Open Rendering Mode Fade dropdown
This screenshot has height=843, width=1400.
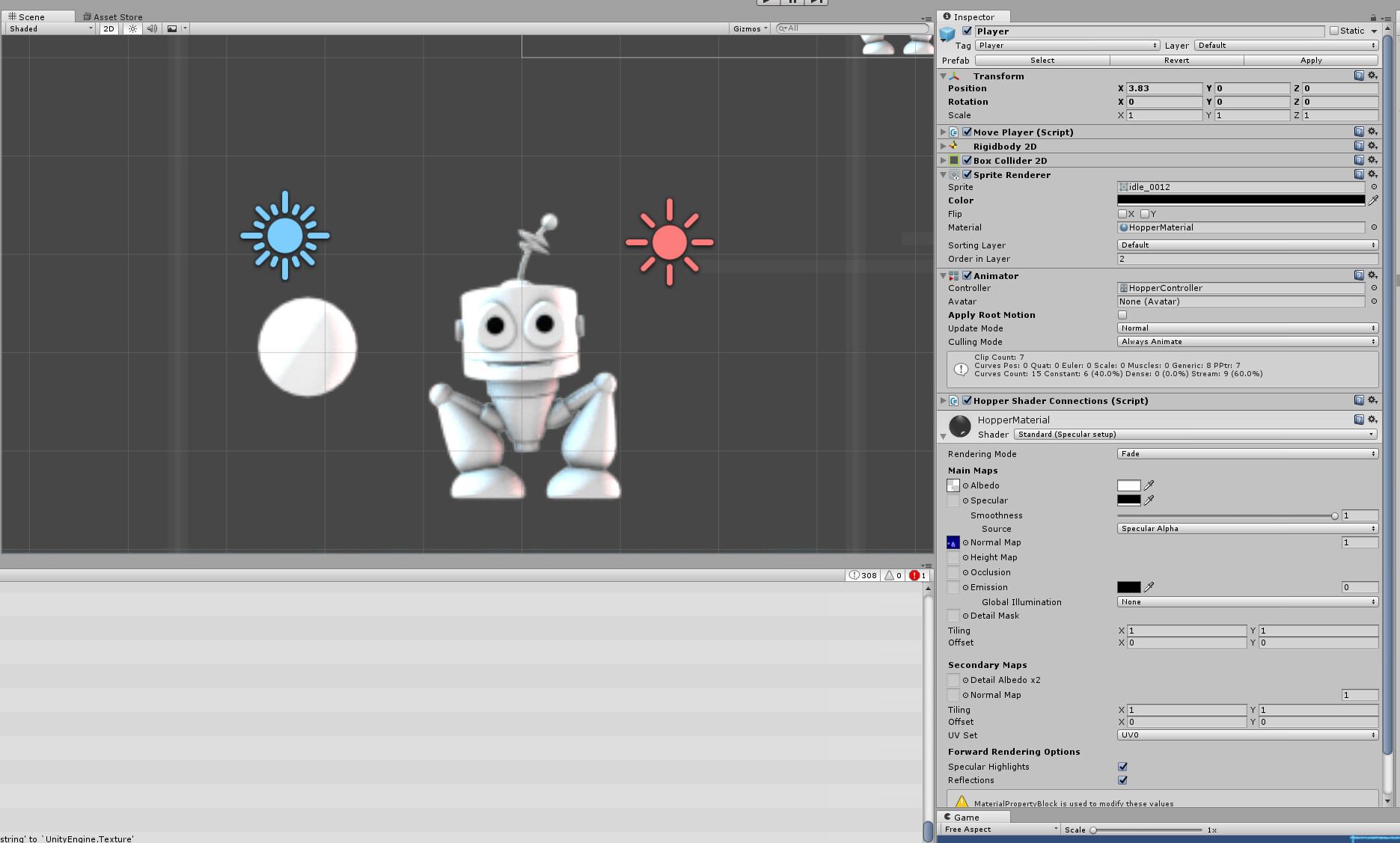point(1247,454)
